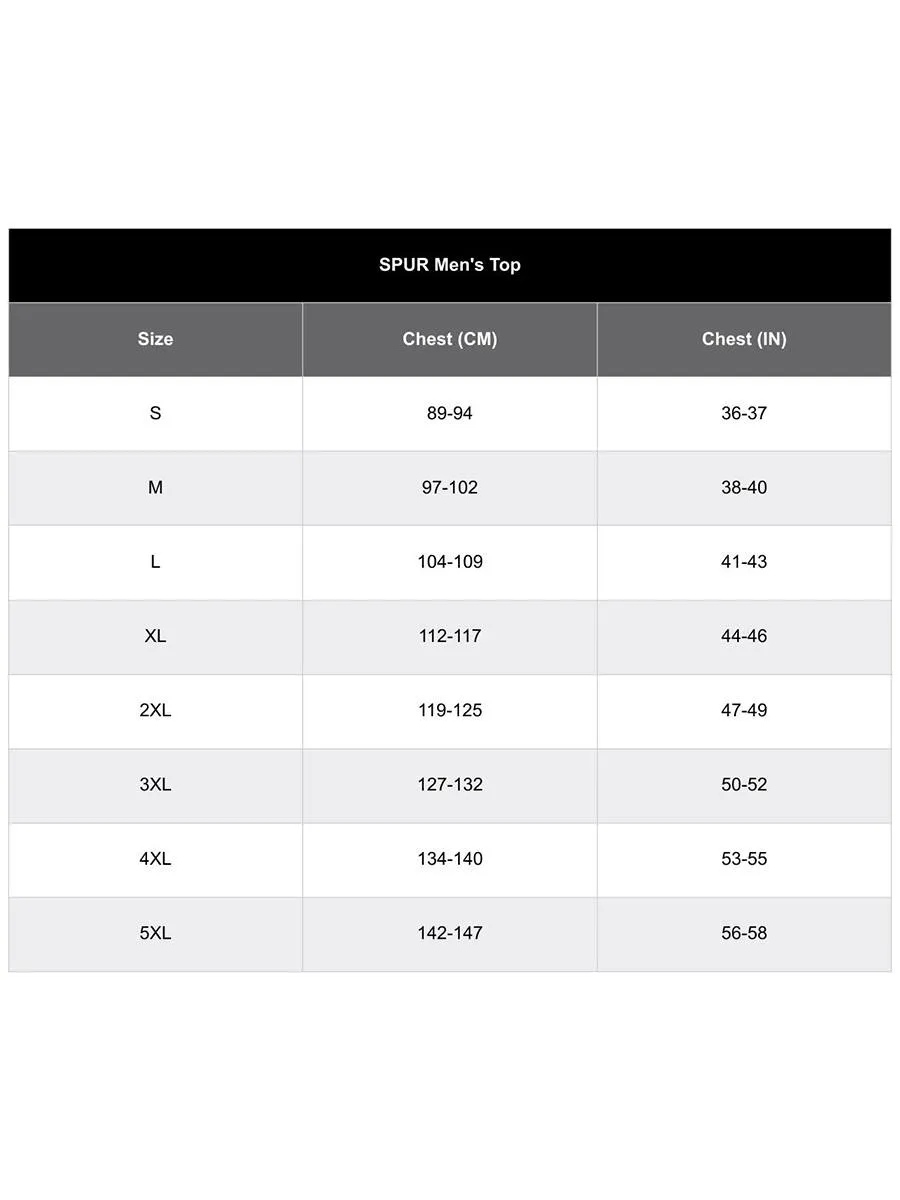This screenshot has width=900, height=1200.
Task: Click the SPUR Men's Top title bar
Action: pyautogui.click(x=449, y=265)
